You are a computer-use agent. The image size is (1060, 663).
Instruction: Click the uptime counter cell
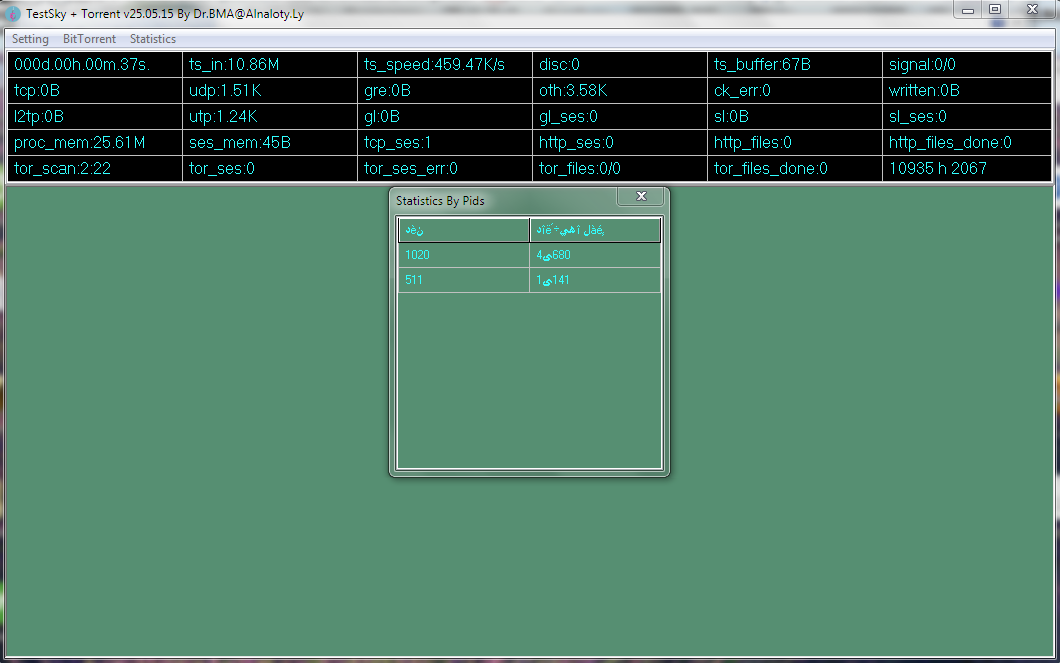click(x=95, y=65)
